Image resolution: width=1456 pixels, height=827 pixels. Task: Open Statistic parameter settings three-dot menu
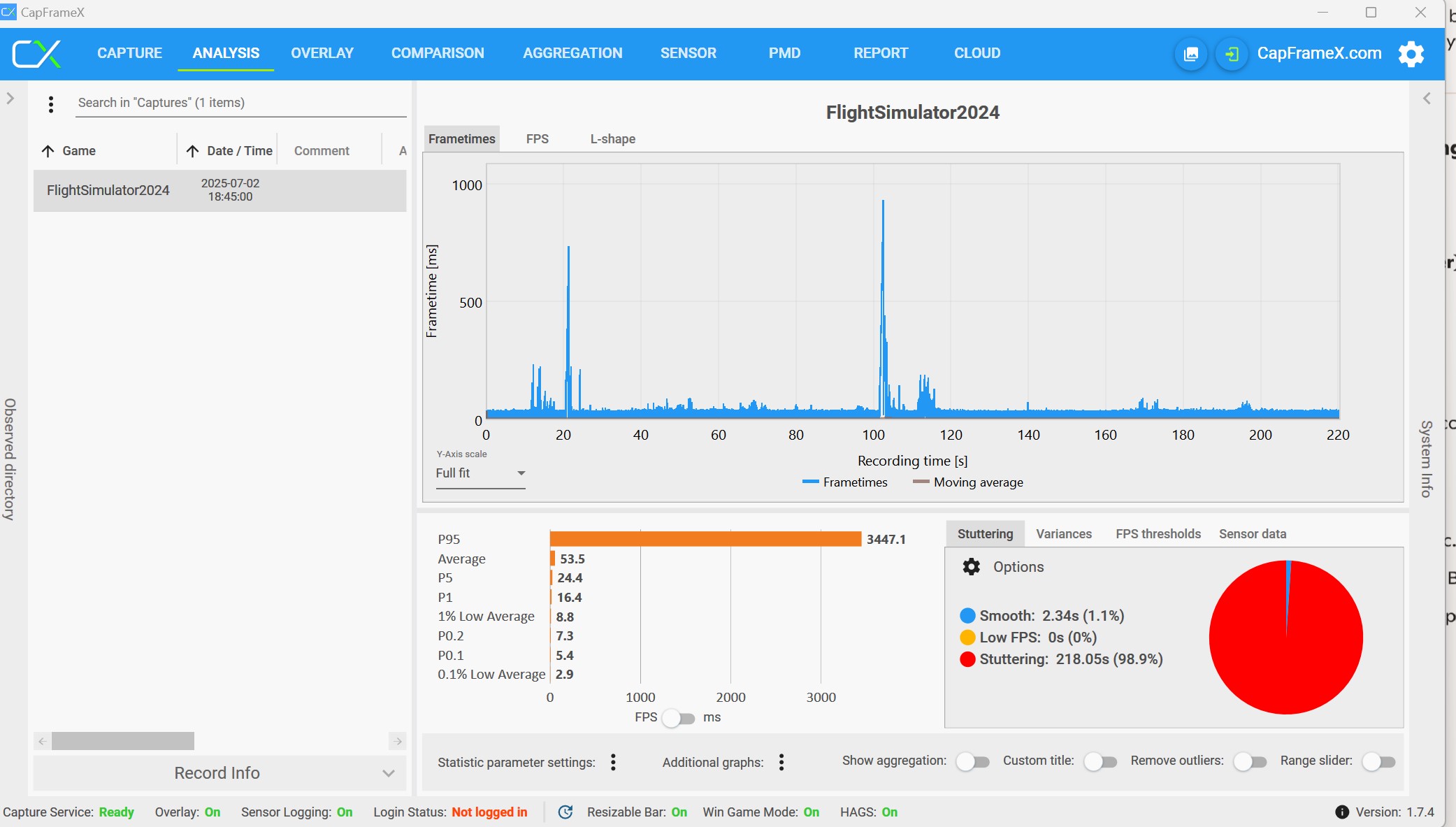coord(613,762)
